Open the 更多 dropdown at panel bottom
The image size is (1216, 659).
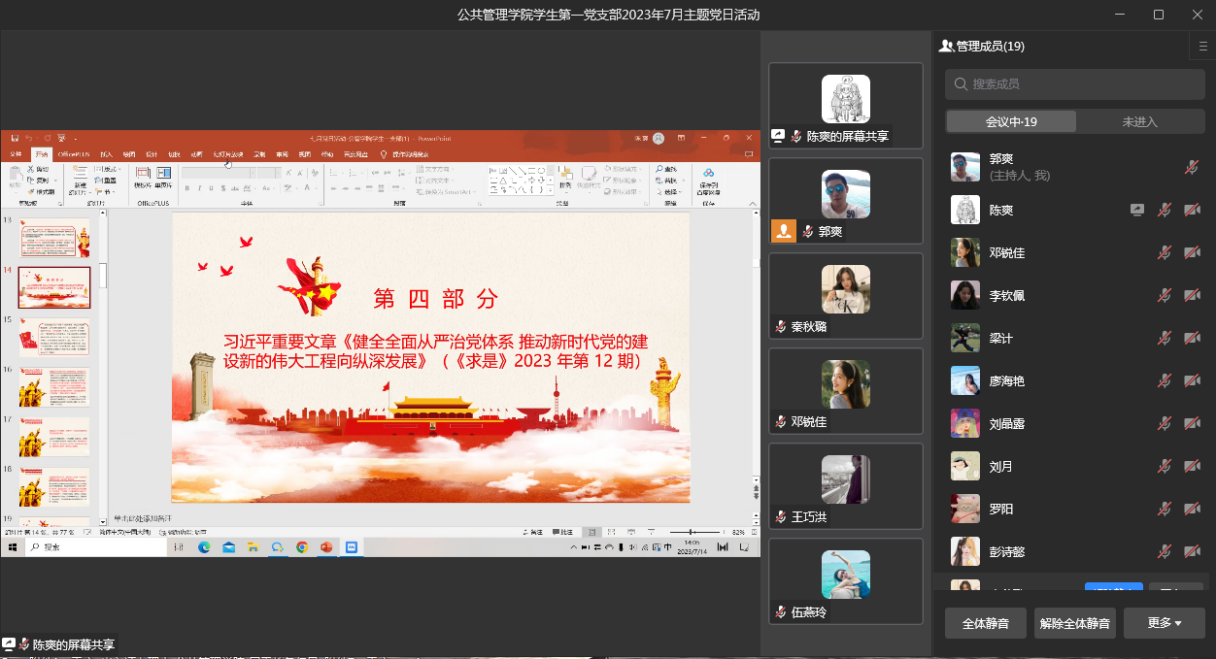tap(1164, 623)
